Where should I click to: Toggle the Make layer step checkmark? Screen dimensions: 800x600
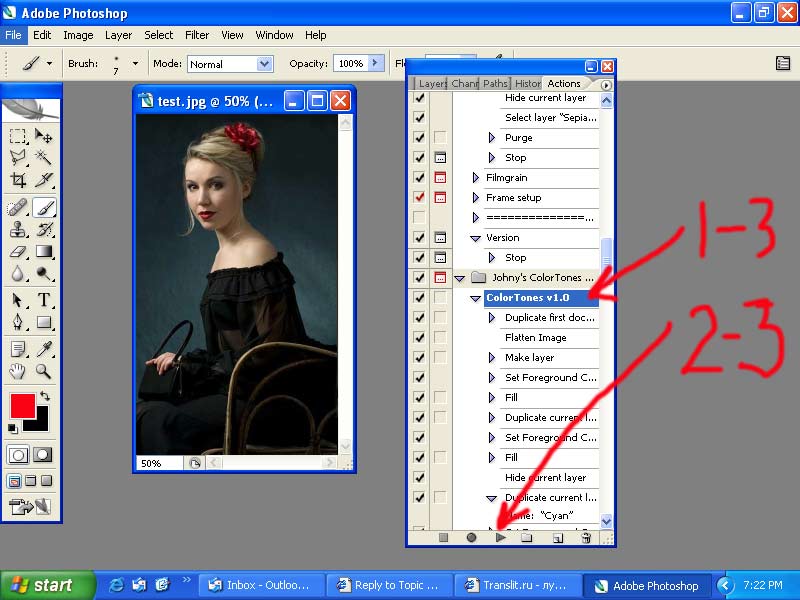tap(419, 357)
